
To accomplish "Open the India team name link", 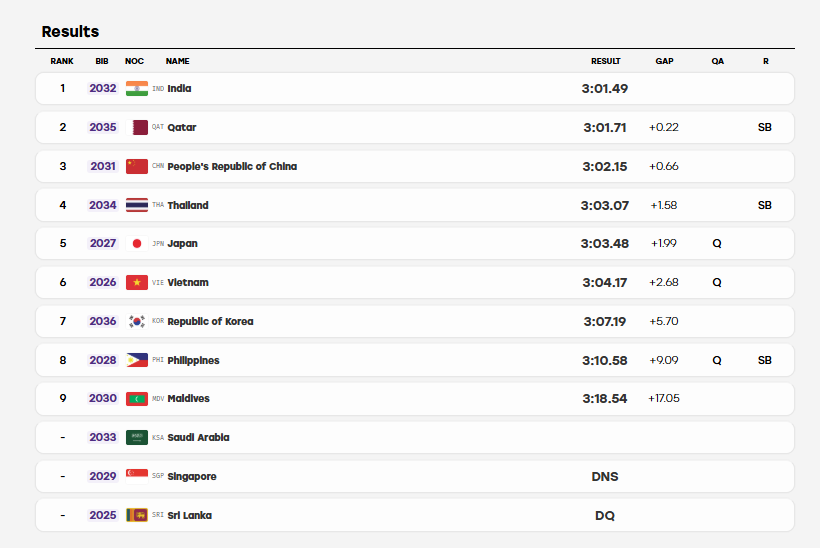I will [x=179, y=88].
